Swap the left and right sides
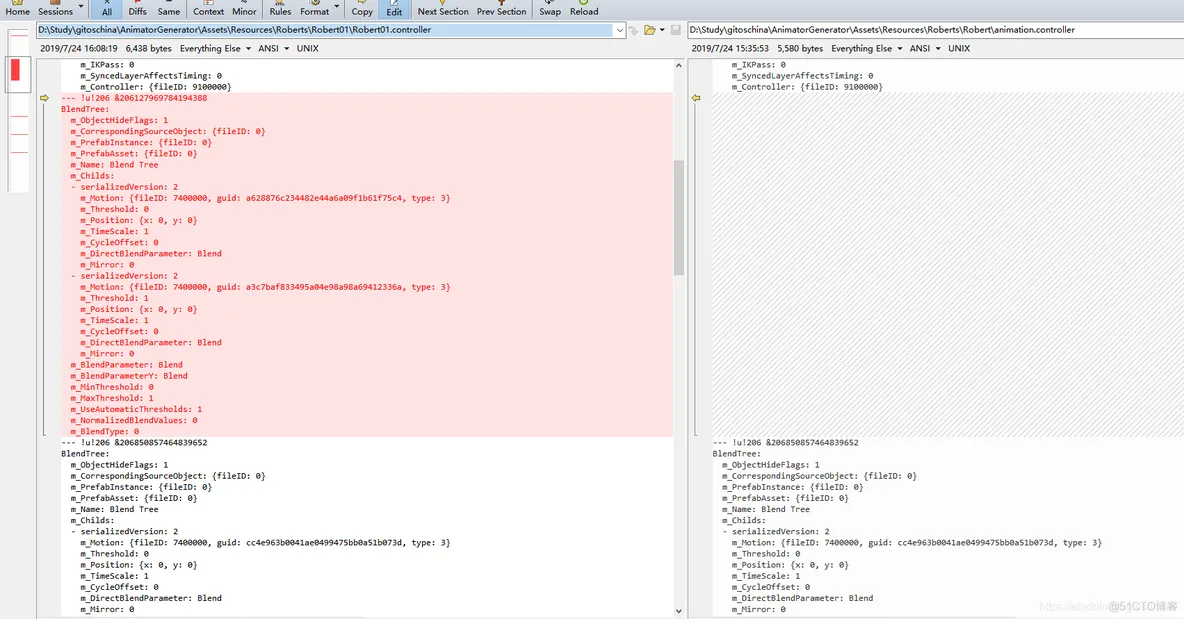Image resolution: width=1184 pixels, height=619 pixels. [550, 9]
